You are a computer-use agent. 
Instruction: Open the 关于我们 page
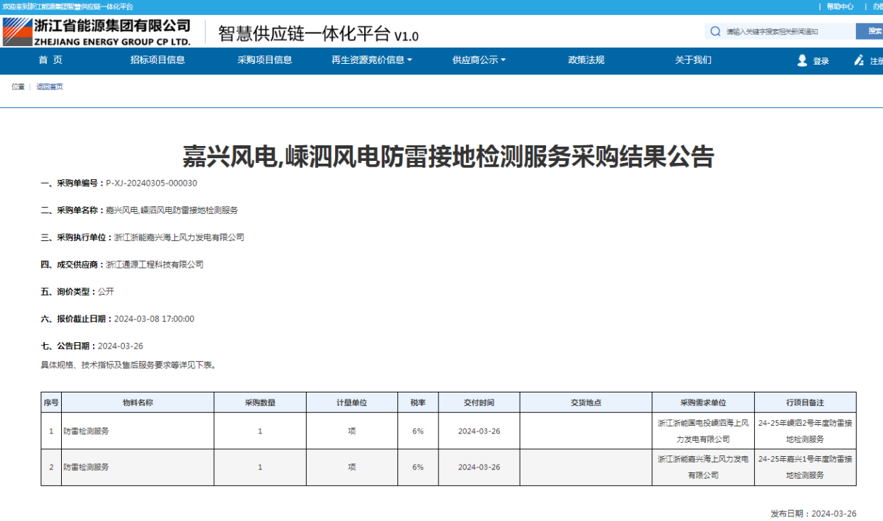(692, 60)
